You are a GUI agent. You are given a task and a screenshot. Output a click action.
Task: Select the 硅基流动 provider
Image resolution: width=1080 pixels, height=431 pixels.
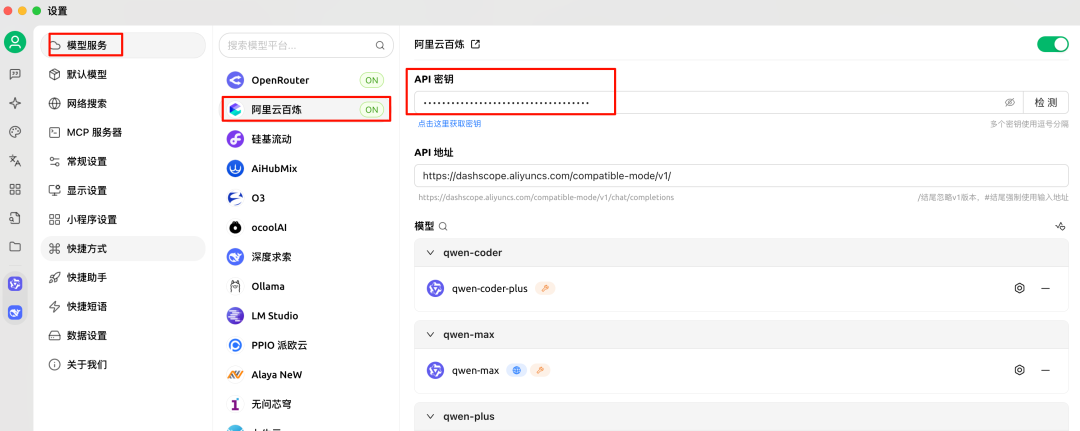pos(271,139)
